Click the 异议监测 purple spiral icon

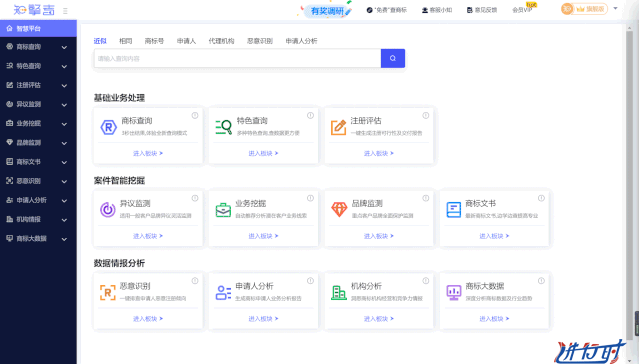pyautogui.click(x=108, y=210)
